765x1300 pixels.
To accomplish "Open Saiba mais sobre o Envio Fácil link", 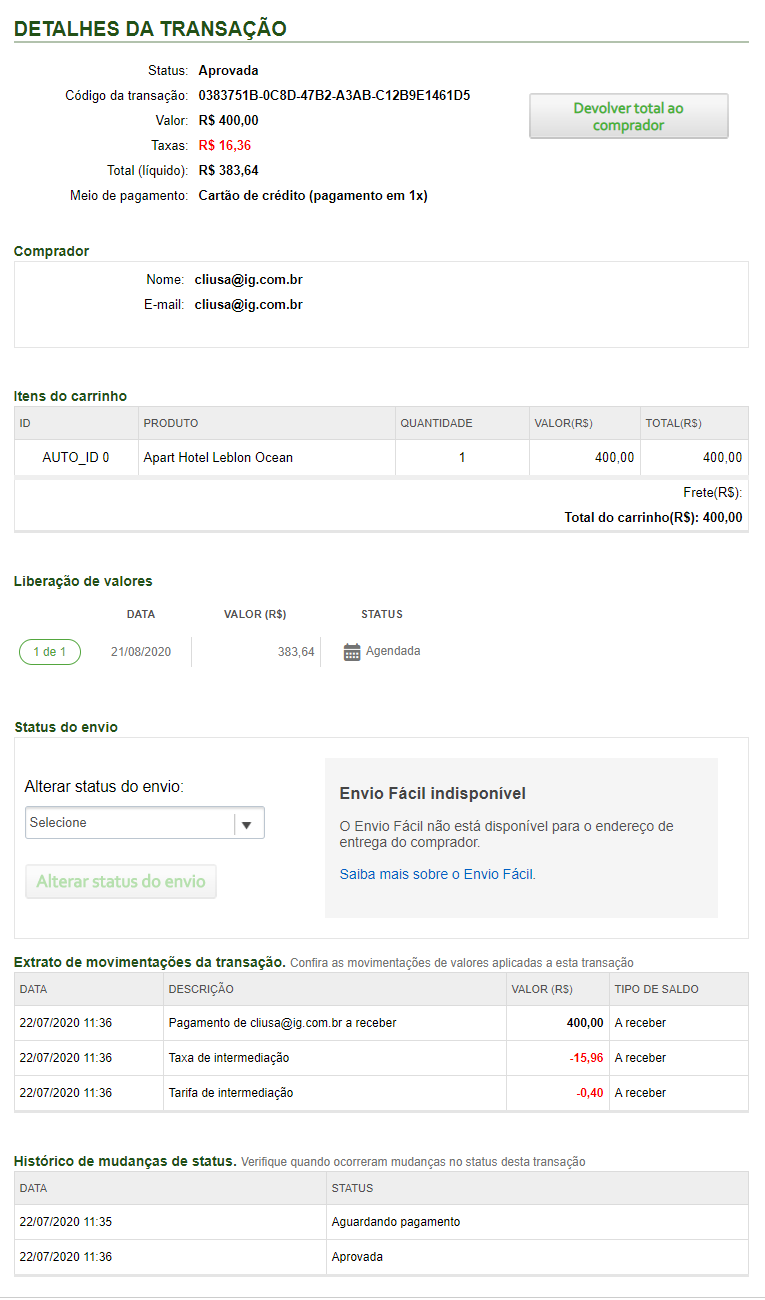I will point(437,874).
